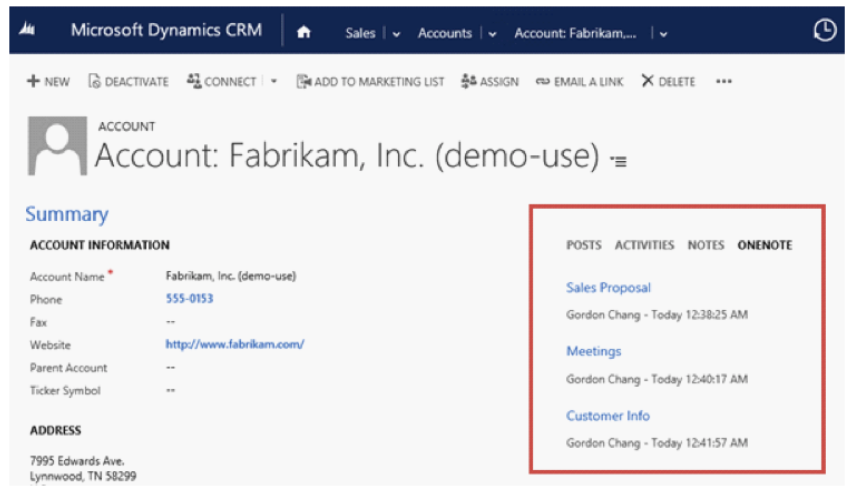Screen dimensions: 854x496
Task: Click the Email a Link chain icon
Action: 542,82
